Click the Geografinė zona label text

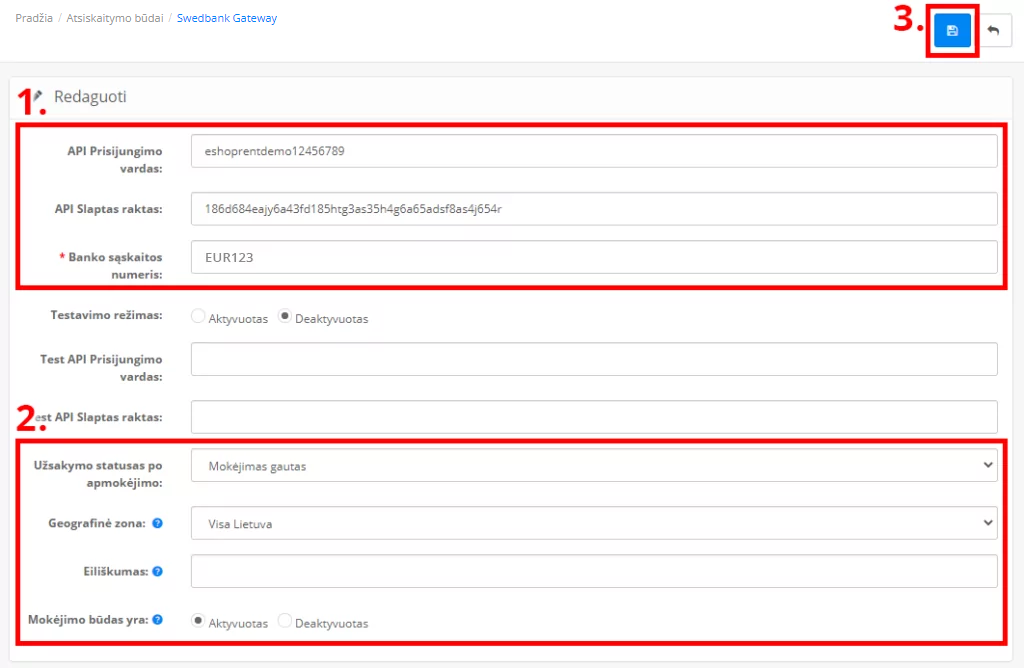click(x=97, y=523)
